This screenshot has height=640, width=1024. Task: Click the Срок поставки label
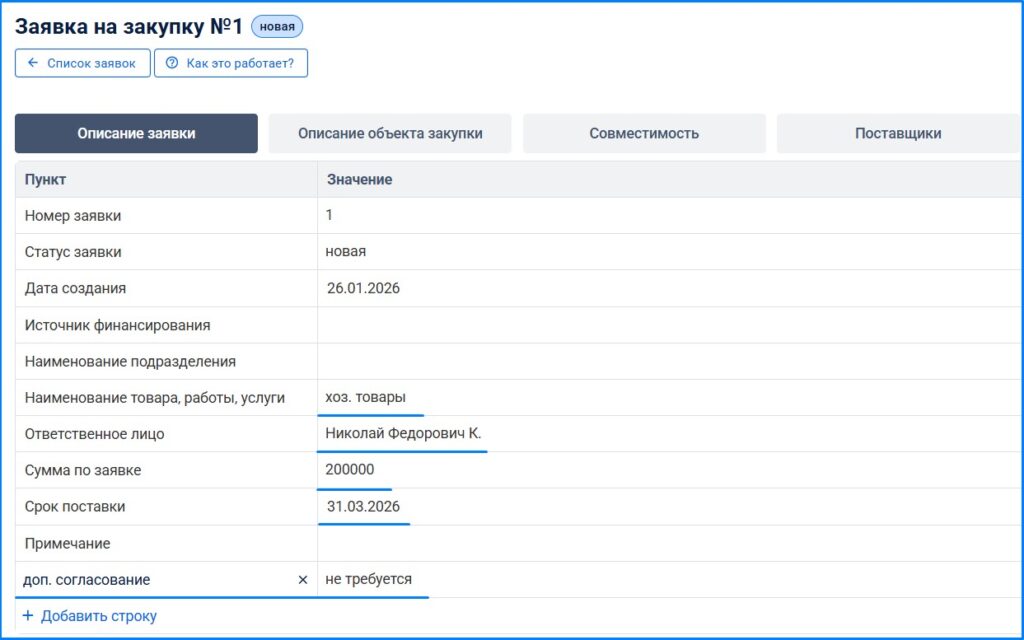pos(74,507)
